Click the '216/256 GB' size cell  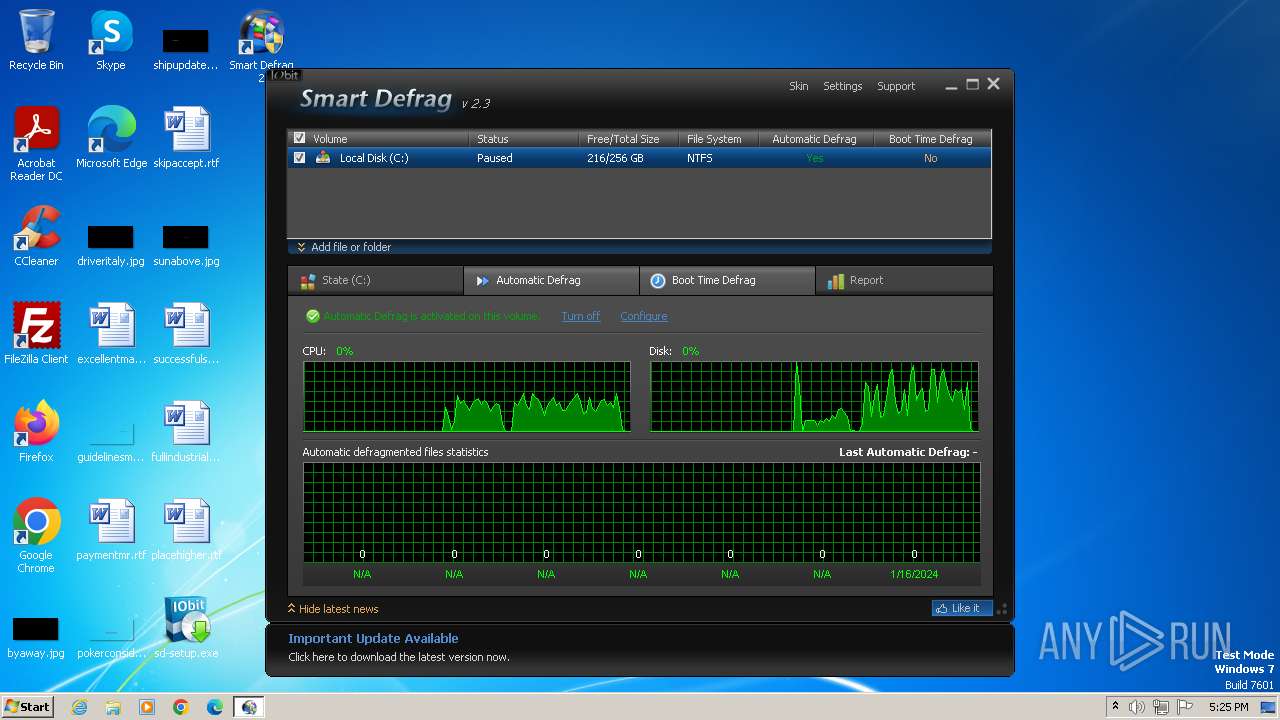[x=615, y=158]
